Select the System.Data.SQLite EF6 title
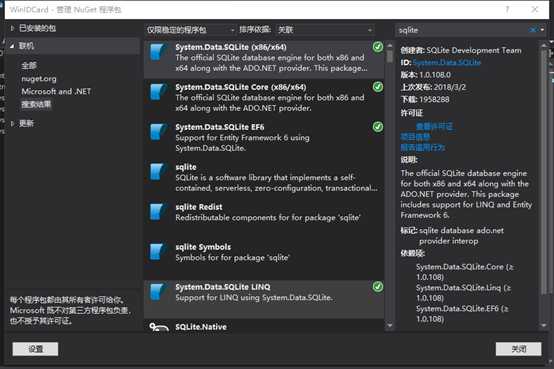 click(x=220, y=127)
